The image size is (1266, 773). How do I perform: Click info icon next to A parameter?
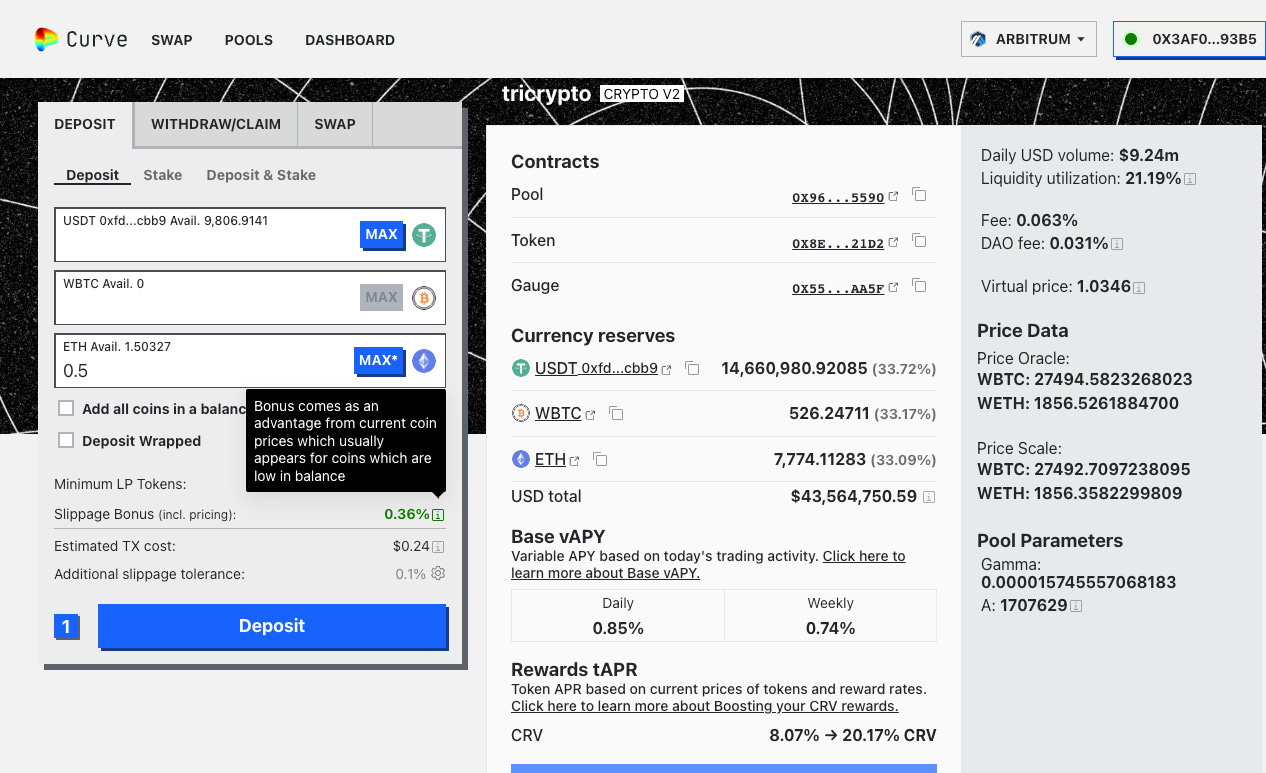1076,606
